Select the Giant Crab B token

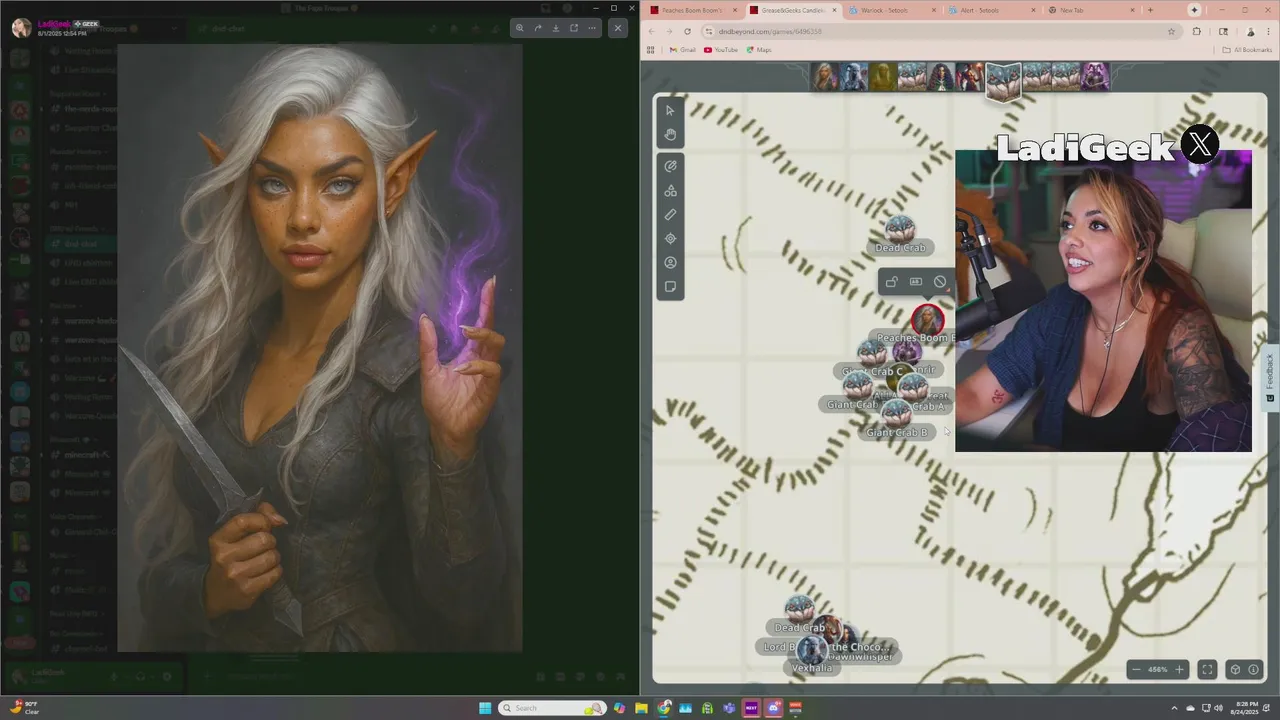(x=896, y=414)
